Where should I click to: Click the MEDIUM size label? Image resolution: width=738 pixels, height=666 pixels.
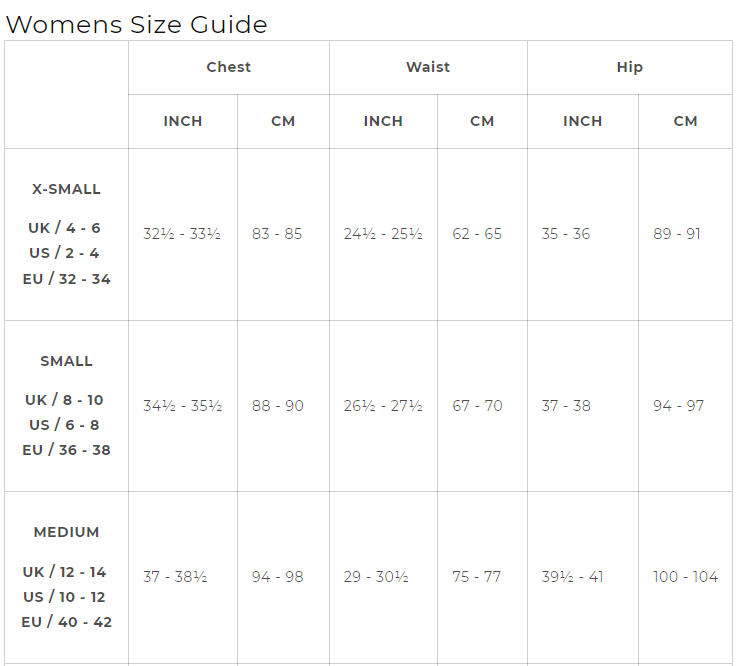[66, 532]
